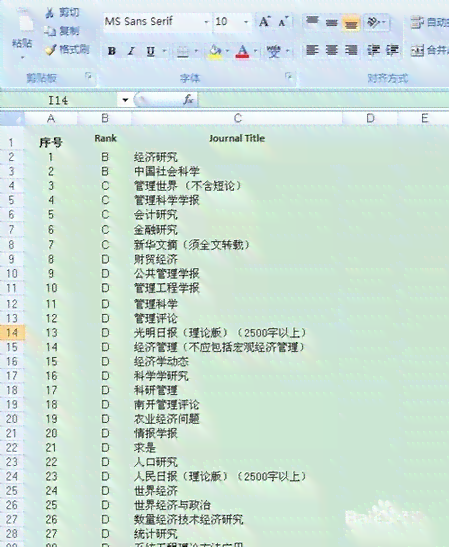Select the Format Painter (格式刷) brush
Viewport: 449px width, 548px height.
[51, 50]
